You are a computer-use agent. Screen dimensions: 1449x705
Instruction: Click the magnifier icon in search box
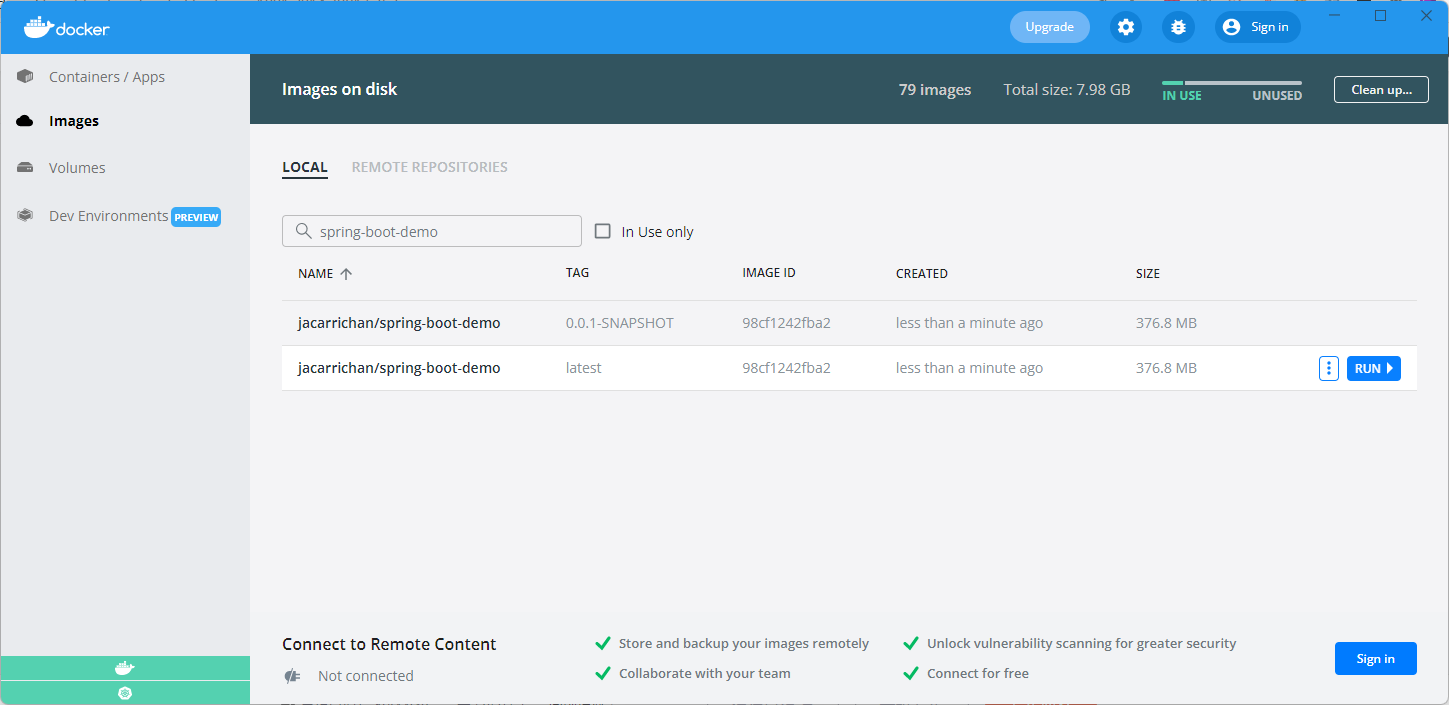[303, 231]
